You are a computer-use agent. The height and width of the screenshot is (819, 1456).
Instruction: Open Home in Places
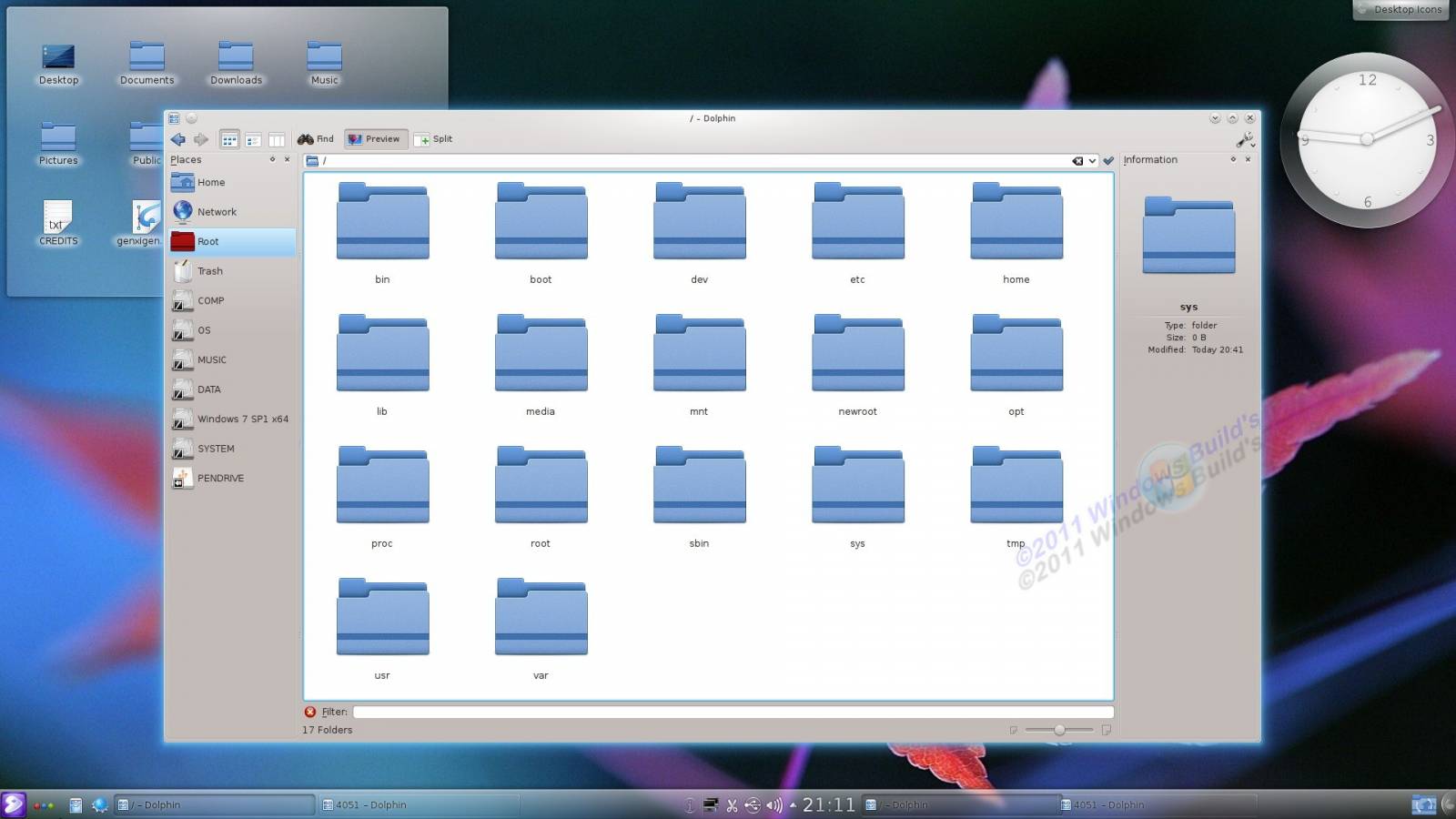[x=232, y=182]
